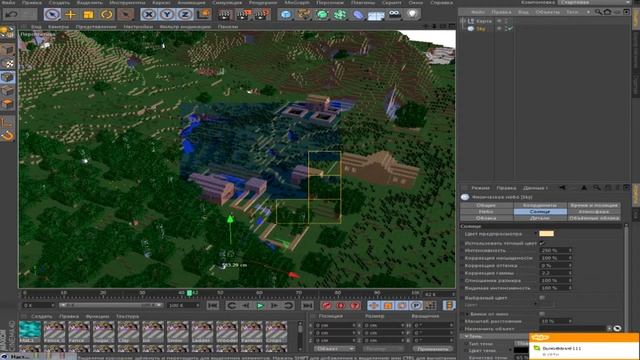The height and width of the screenshot is (360, 640).
Task: Click the green Subdivision Surface generator icon
Action: coord(322,15)
